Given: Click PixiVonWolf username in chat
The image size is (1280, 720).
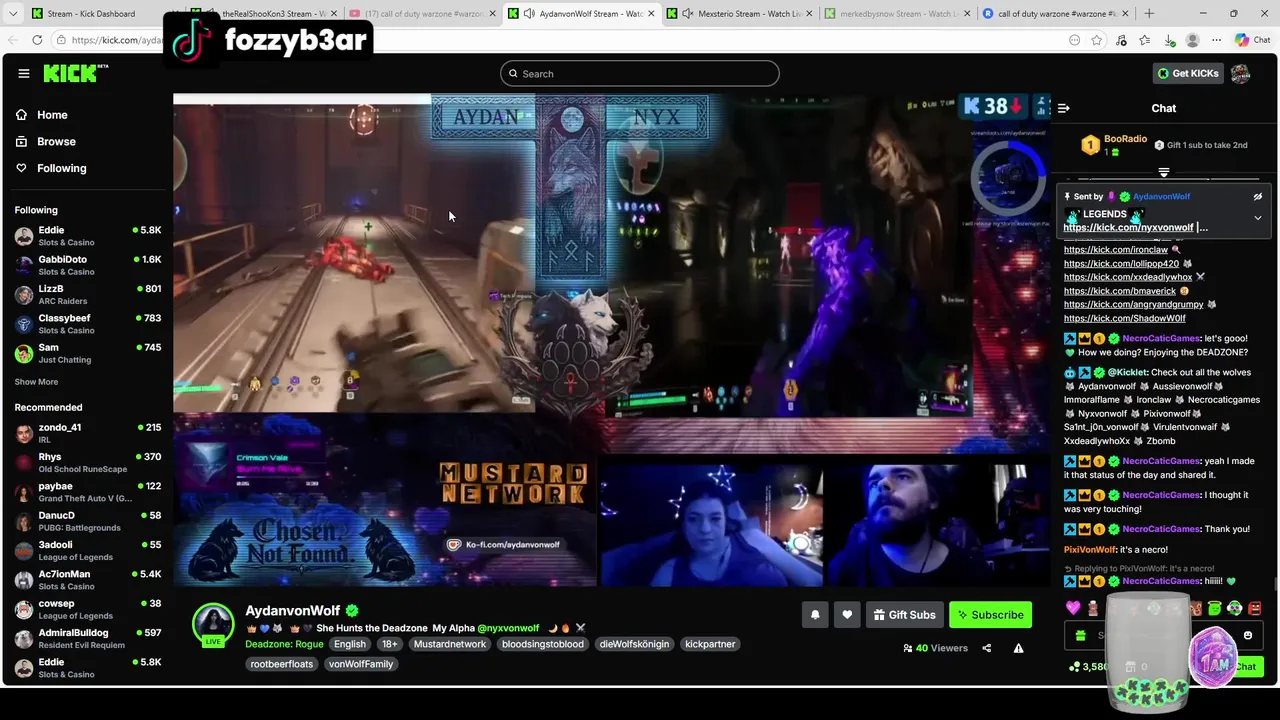Looking at the screenshot, I should [1089, 549].
